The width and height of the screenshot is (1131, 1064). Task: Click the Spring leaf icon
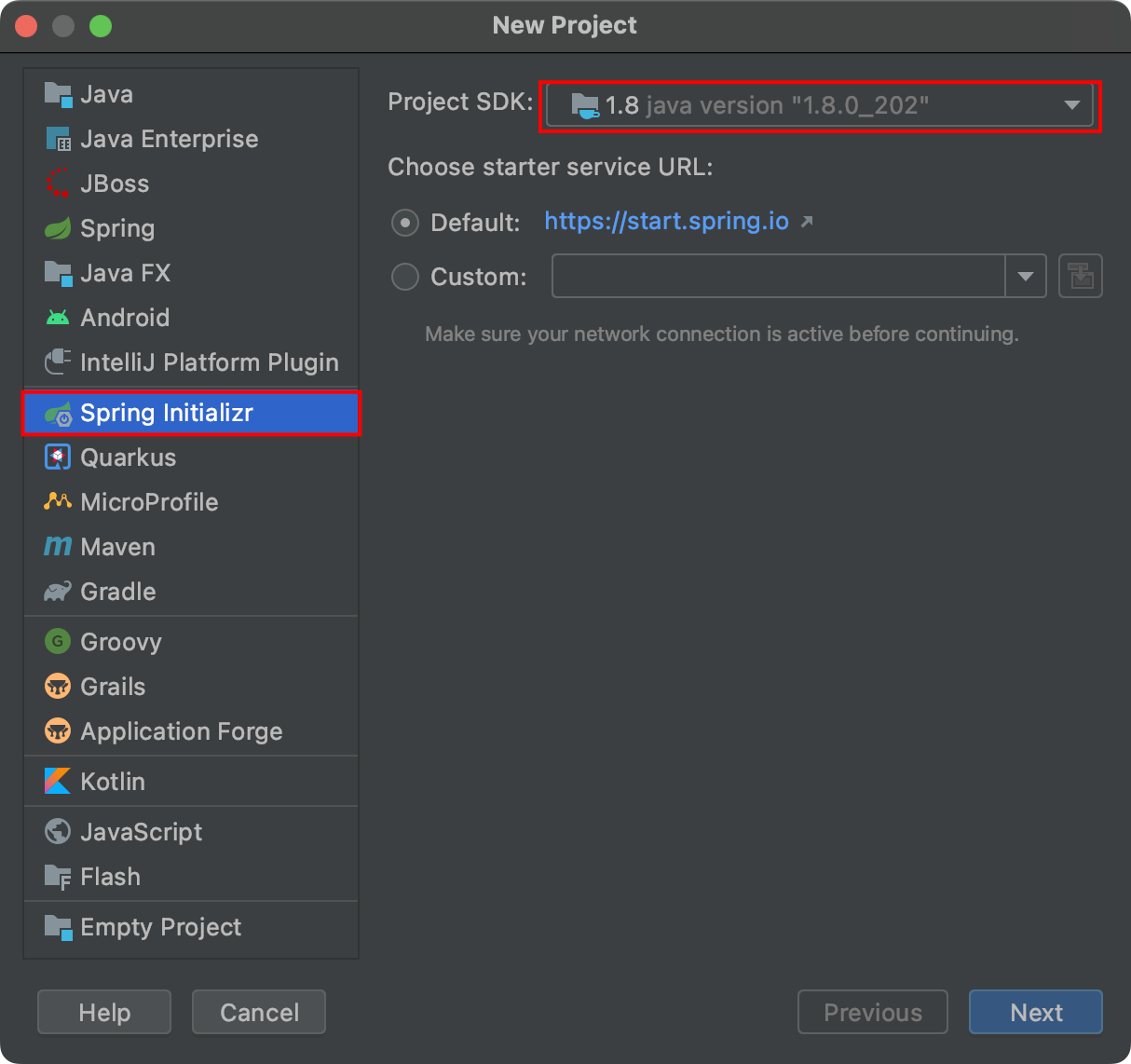58,227
